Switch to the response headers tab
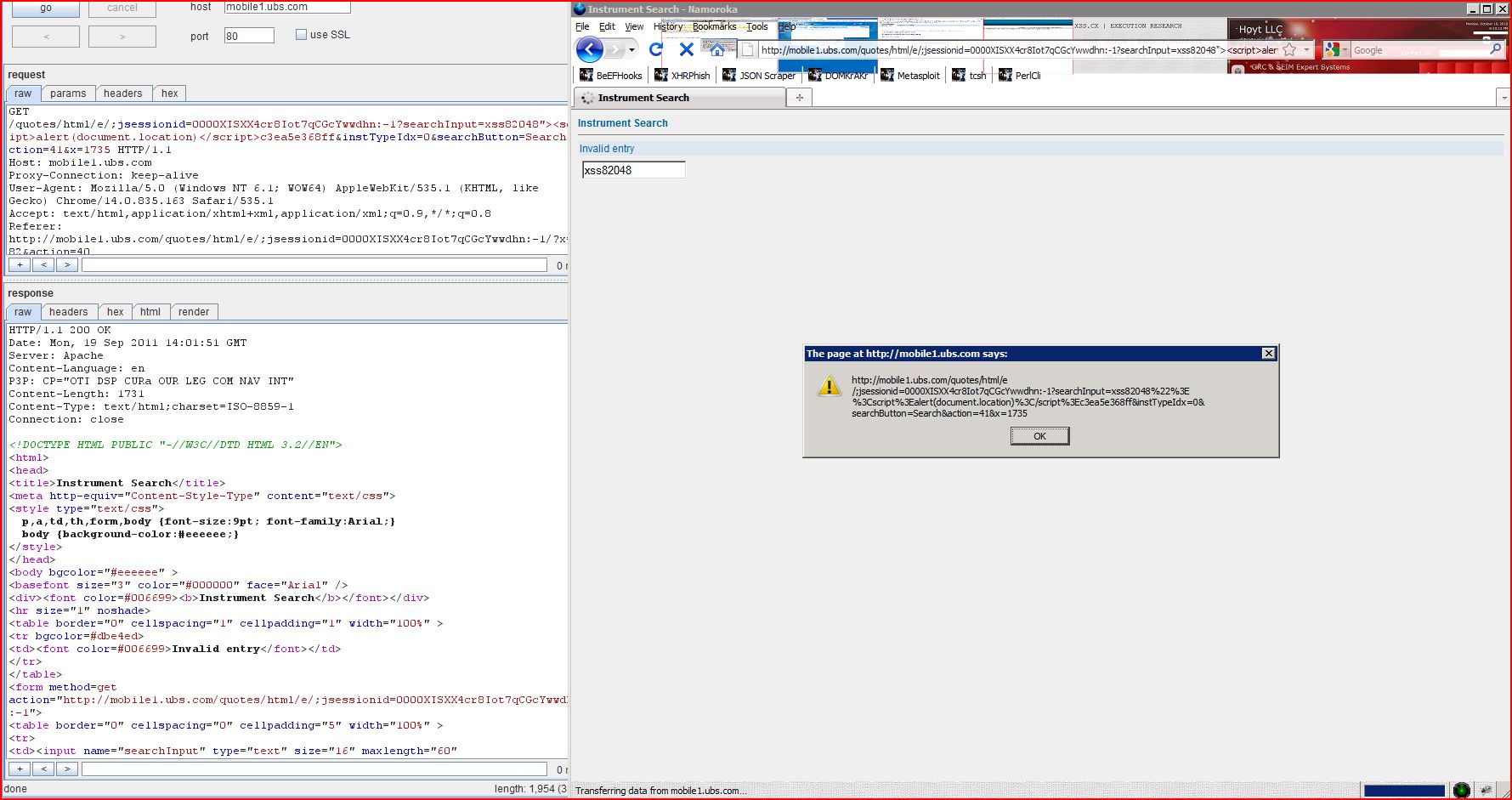The image size is (1512, 800). point(68,312)
